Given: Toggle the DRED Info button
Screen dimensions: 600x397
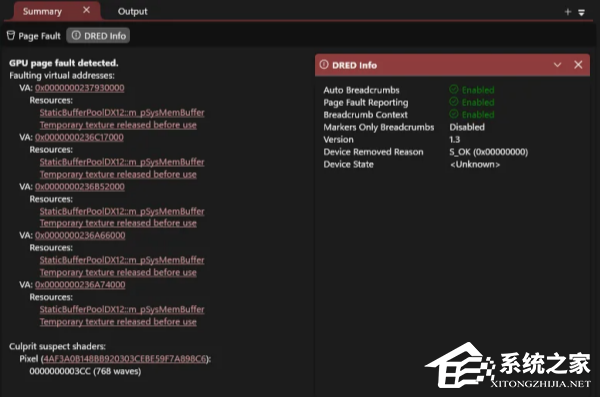Looking at the screenshot, I should (98, 36).
